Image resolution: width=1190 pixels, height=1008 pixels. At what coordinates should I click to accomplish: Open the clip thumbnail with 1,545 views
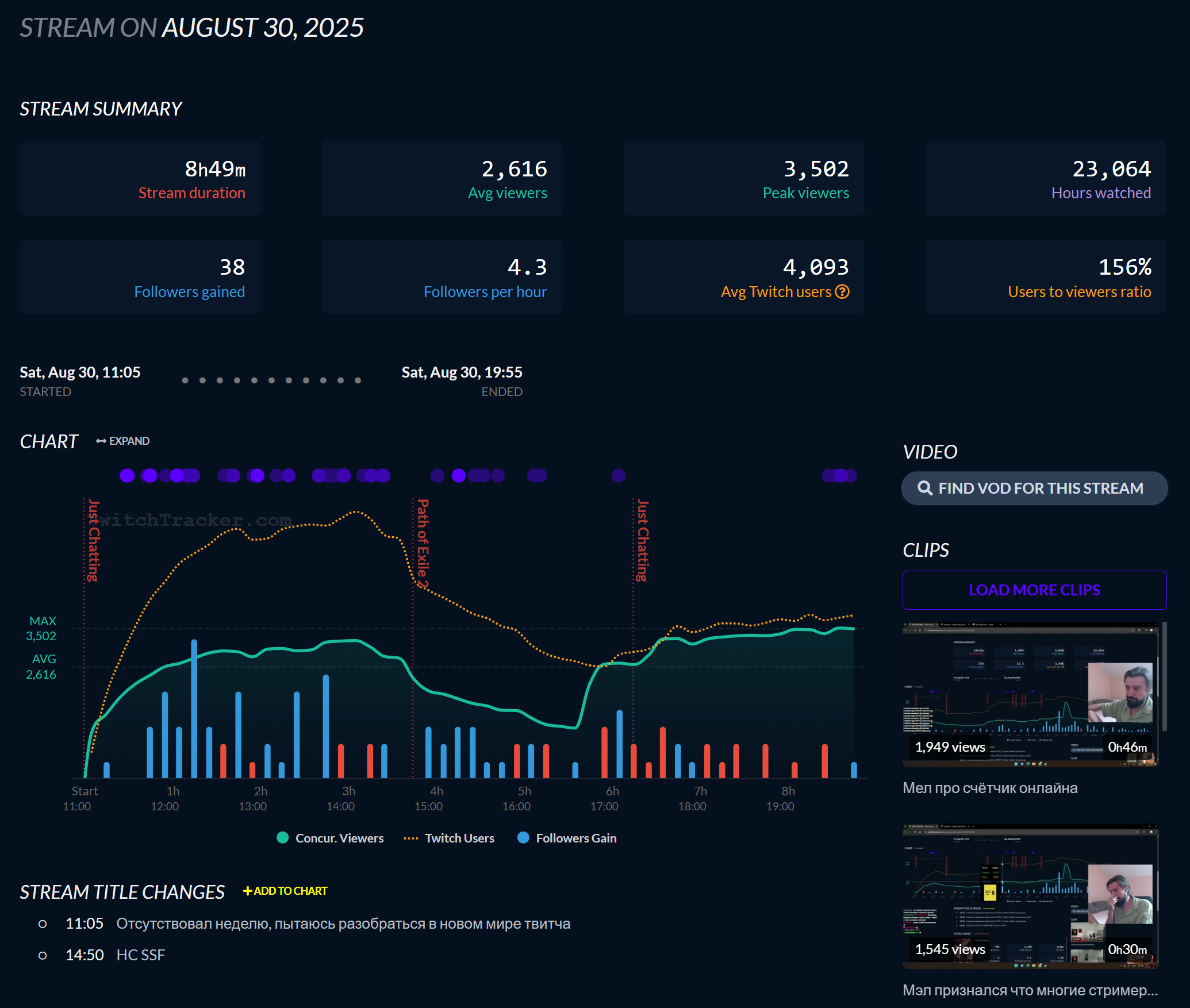[x=1030, y=897]
